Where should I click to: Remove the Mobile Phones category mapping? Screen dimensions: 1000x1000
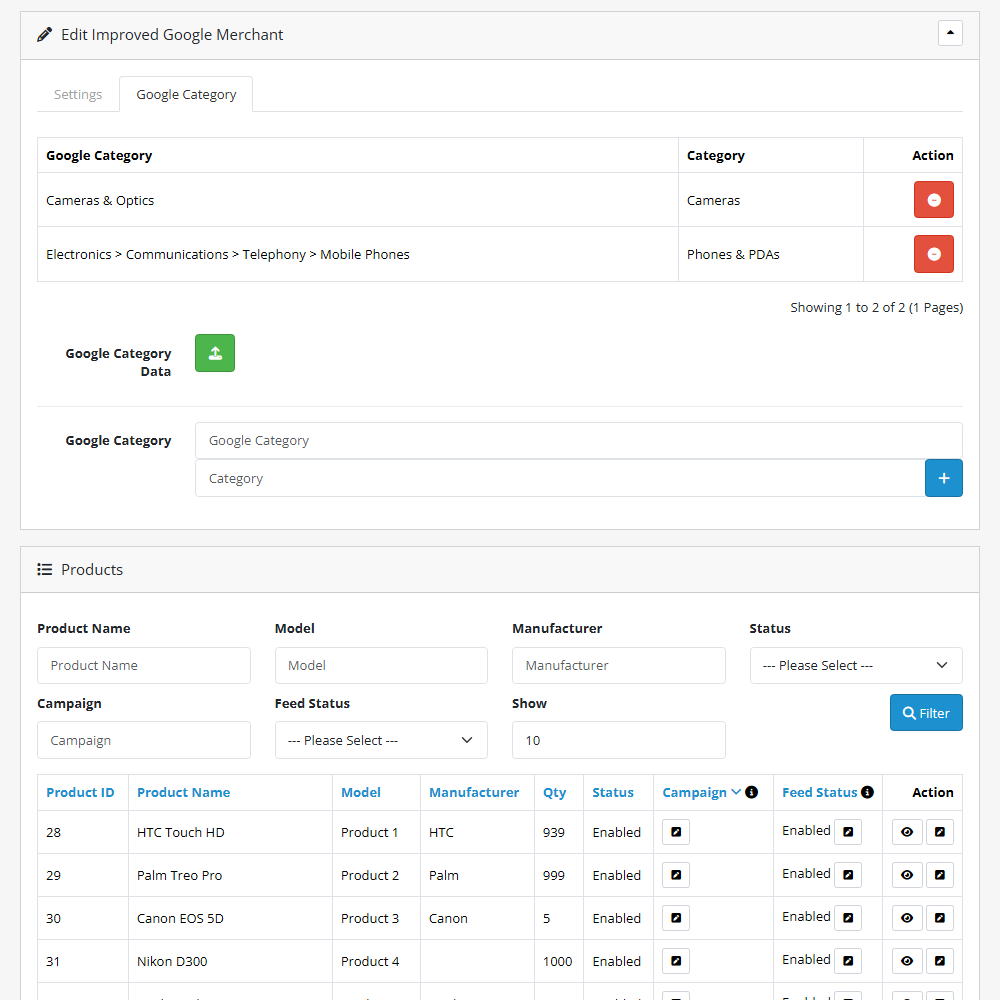933,253
